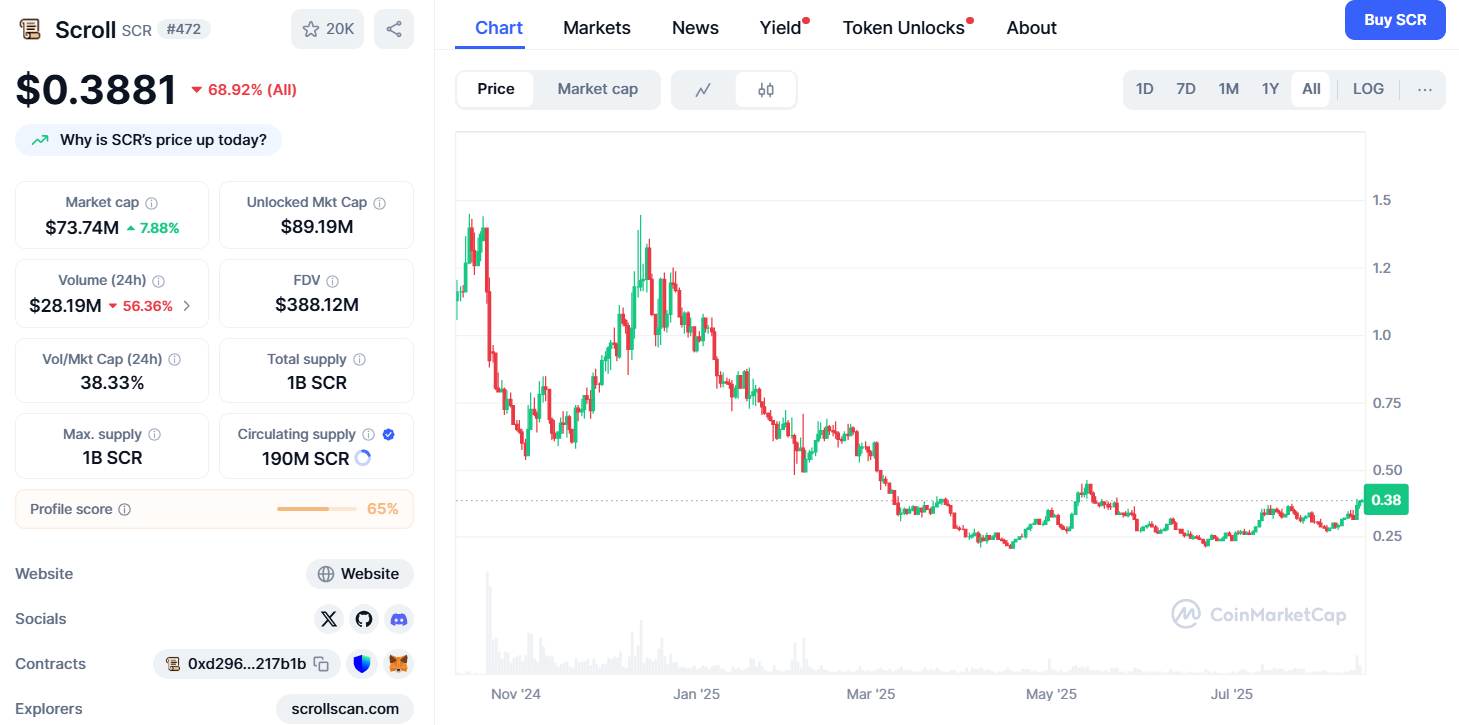
Task: Open Scroll's Discord social icon
Action: tap(399, 619)
